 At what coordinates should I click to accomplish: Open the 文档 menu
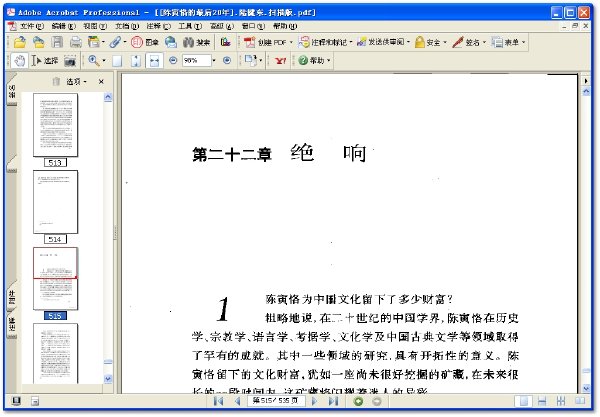coord(127,26)
